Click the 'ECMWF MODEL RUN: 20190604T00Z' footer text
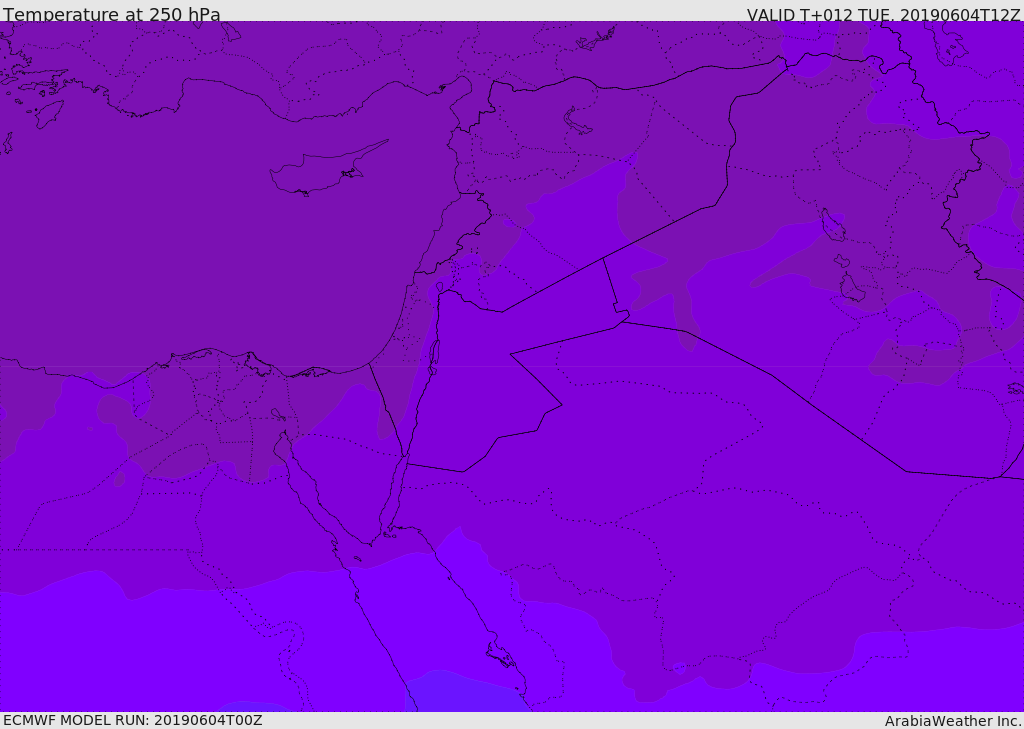 click(133, 720)
